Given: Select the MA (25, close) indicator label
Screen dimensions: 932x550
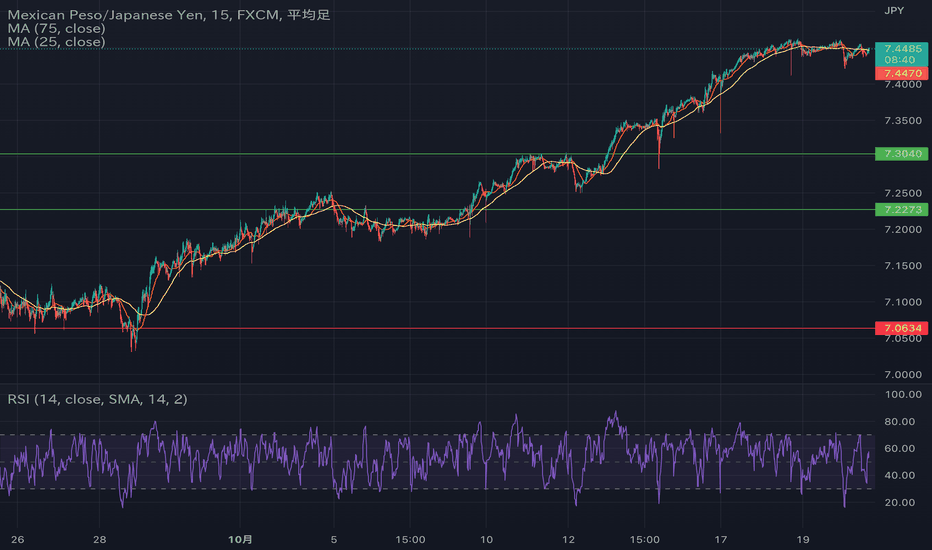Looking at the screenshot, I should click(x=56, y=42).
